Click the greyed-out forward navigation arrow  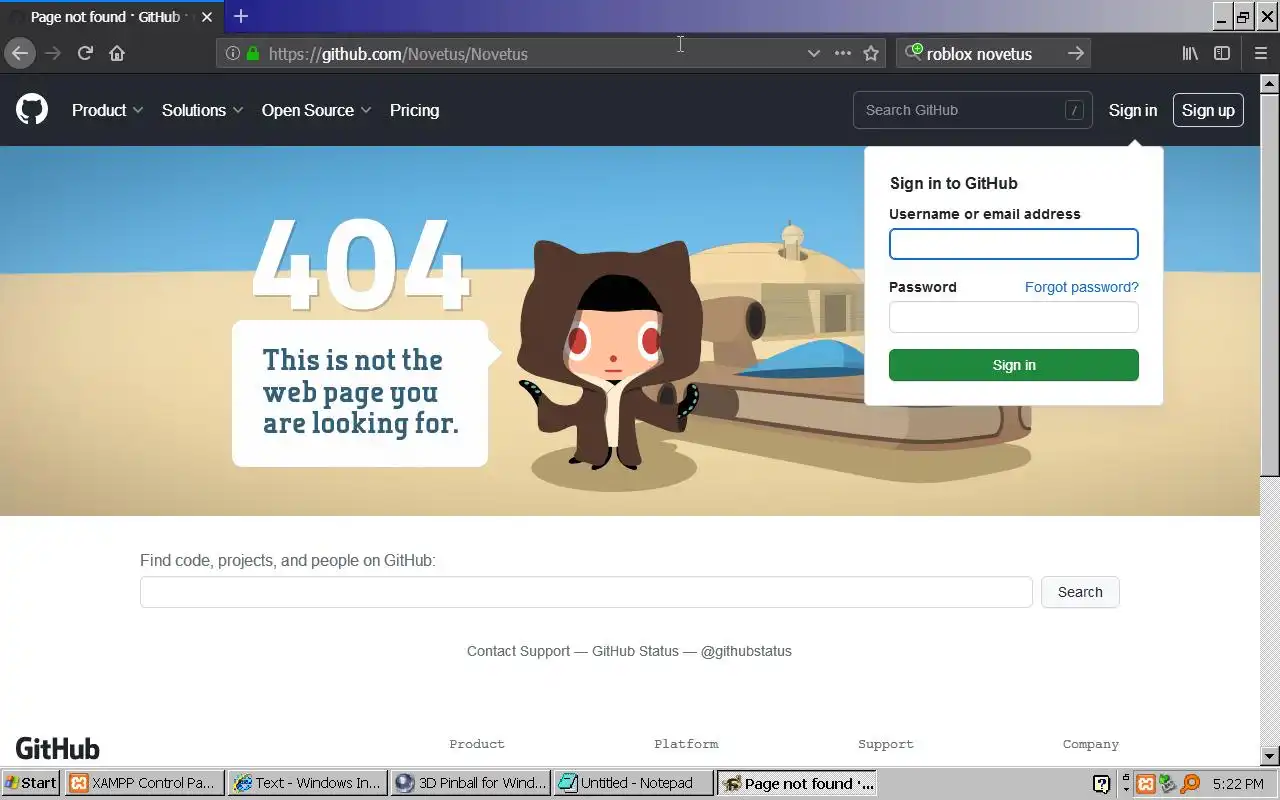click(53, 53)
